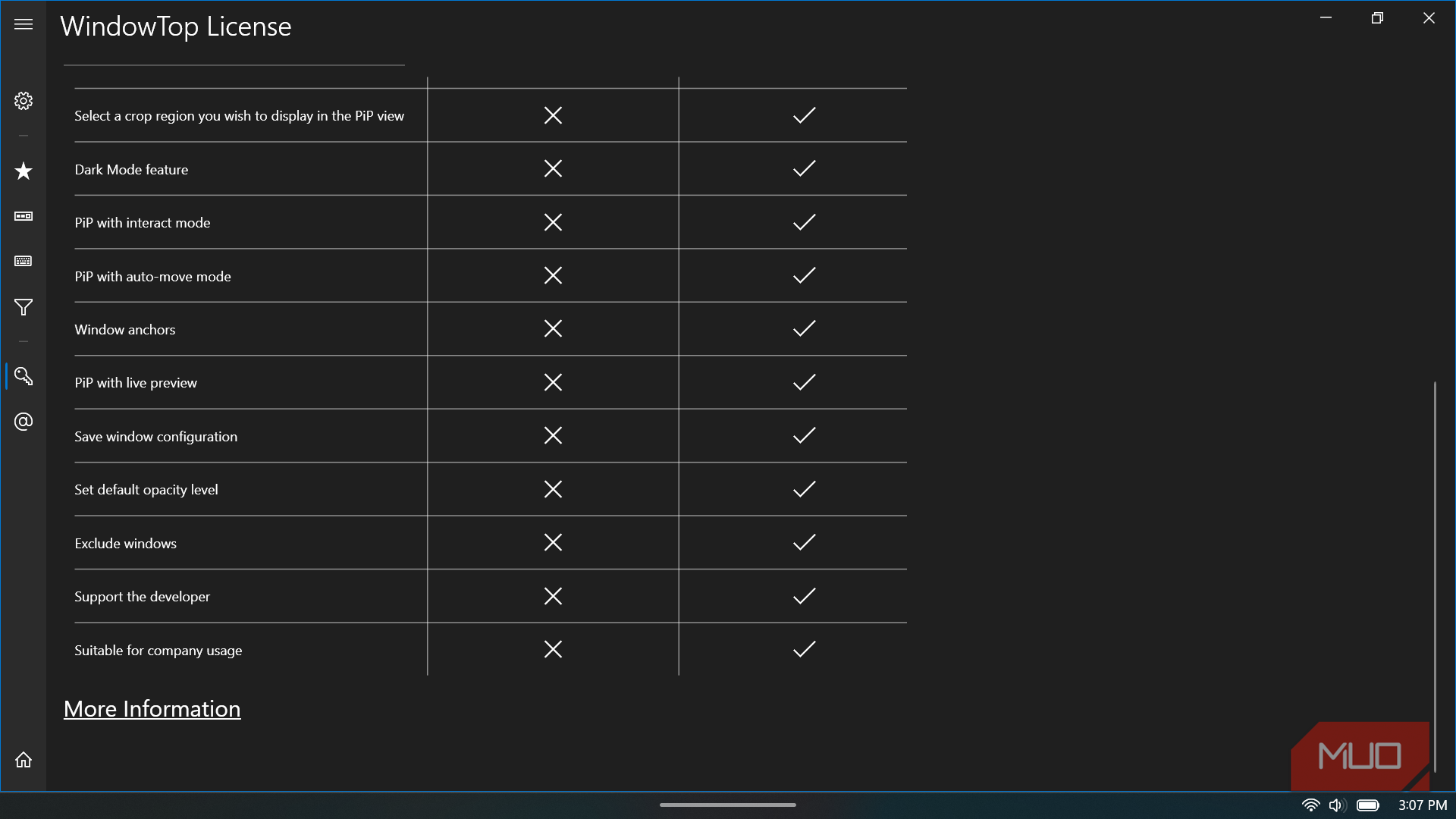Click the taskbar center handle bar

pos(727,805)
